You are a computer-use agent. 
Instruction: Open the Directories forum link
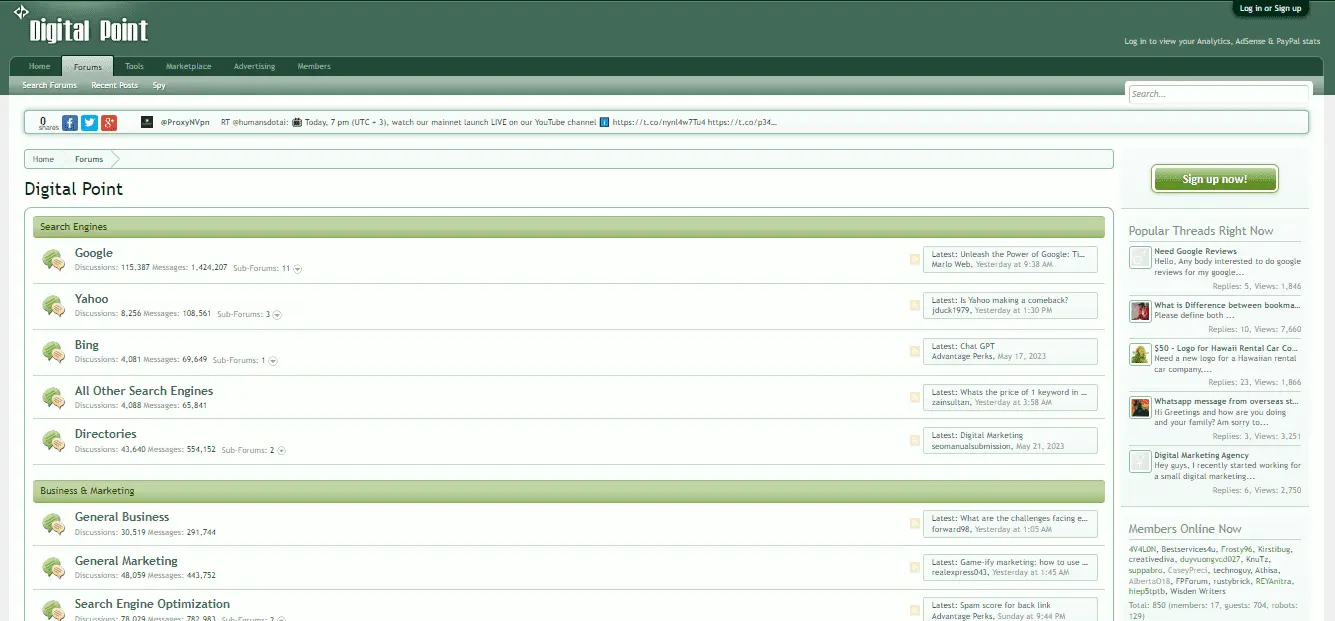pyautogui.click(x=106, y=434)
